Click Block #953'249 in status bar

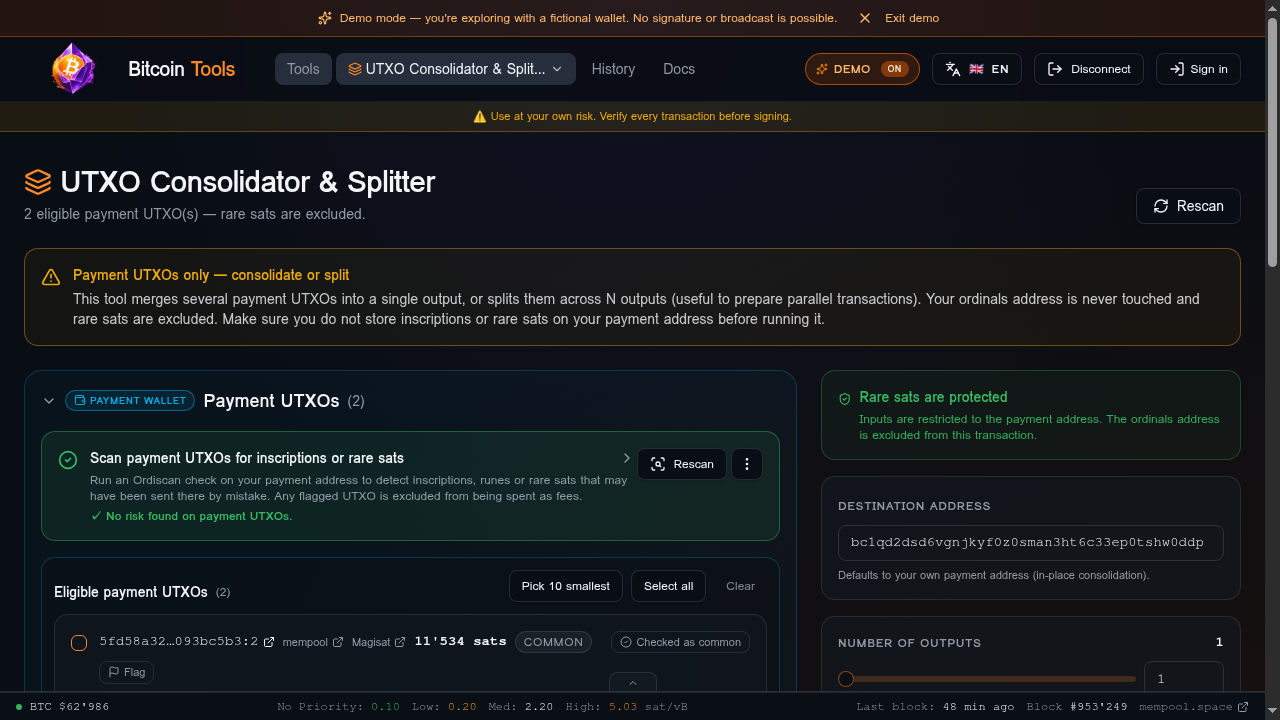(x=1077, y=707)
